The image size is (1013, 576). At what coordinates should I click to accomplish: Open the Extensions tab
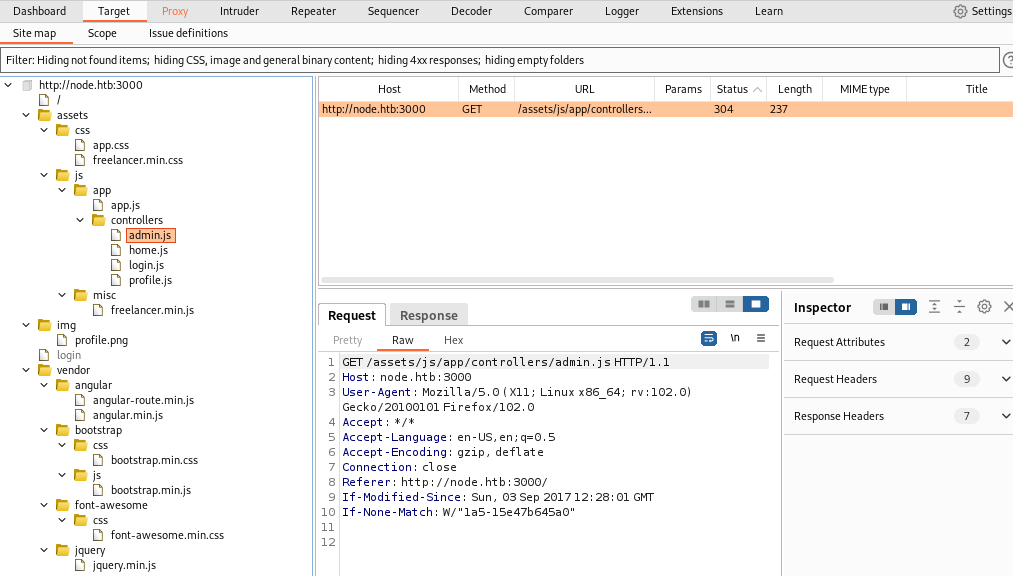tap(696, 11)
